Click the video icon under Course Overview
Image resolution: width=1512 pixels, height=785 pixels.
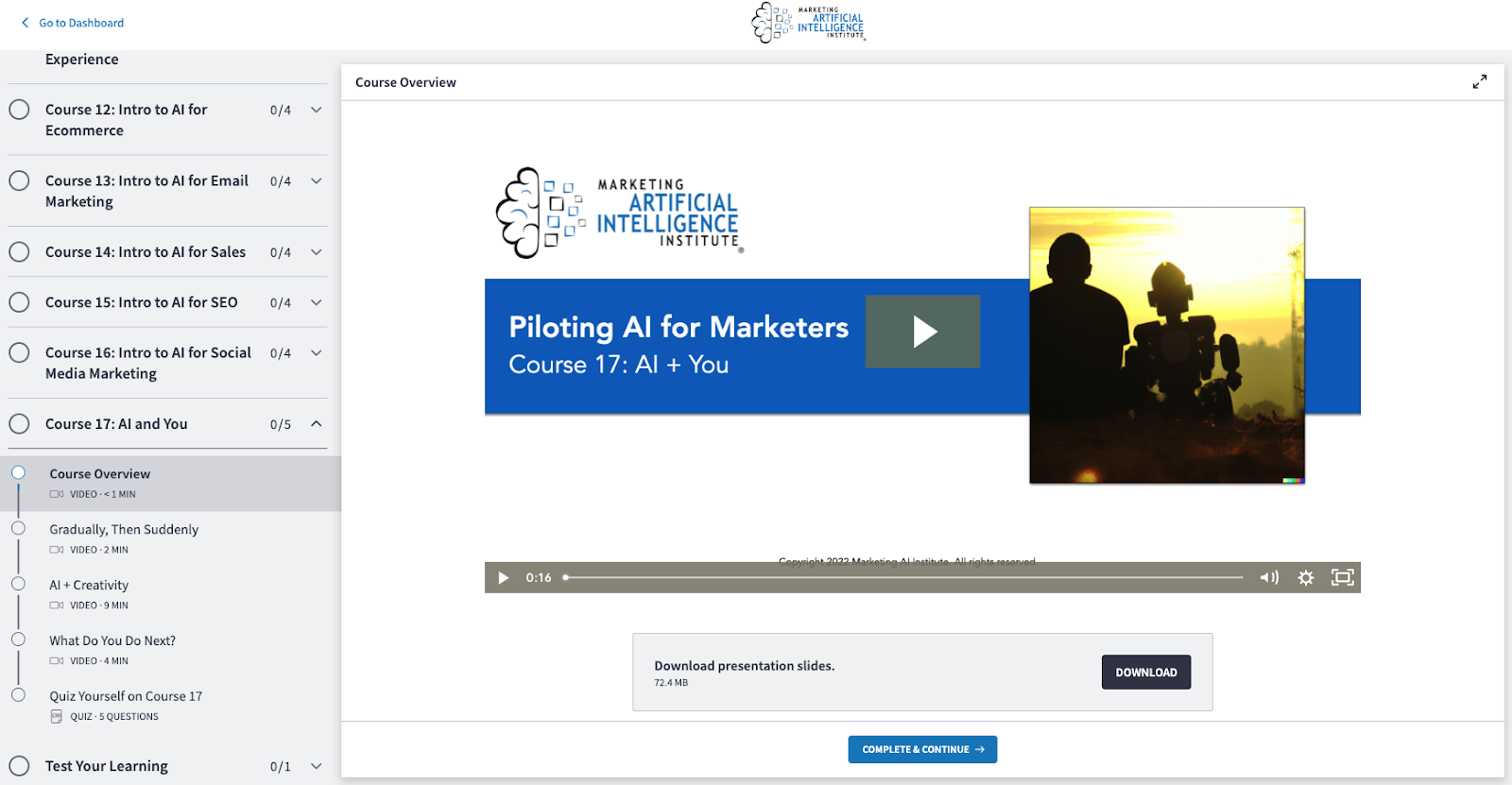[57, 494]
